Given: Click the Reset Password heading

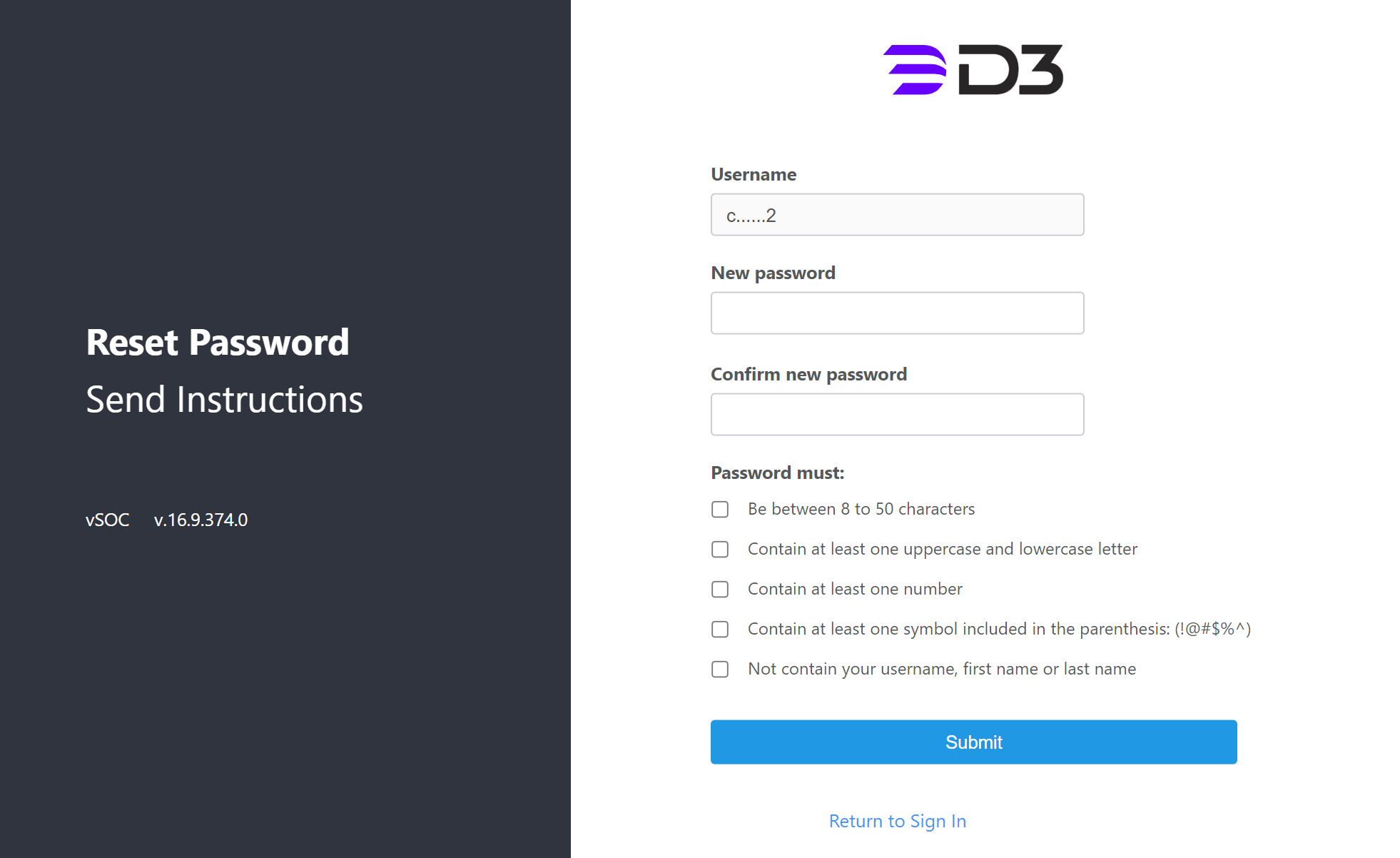Looking at the screenshot, I should 218,343.
